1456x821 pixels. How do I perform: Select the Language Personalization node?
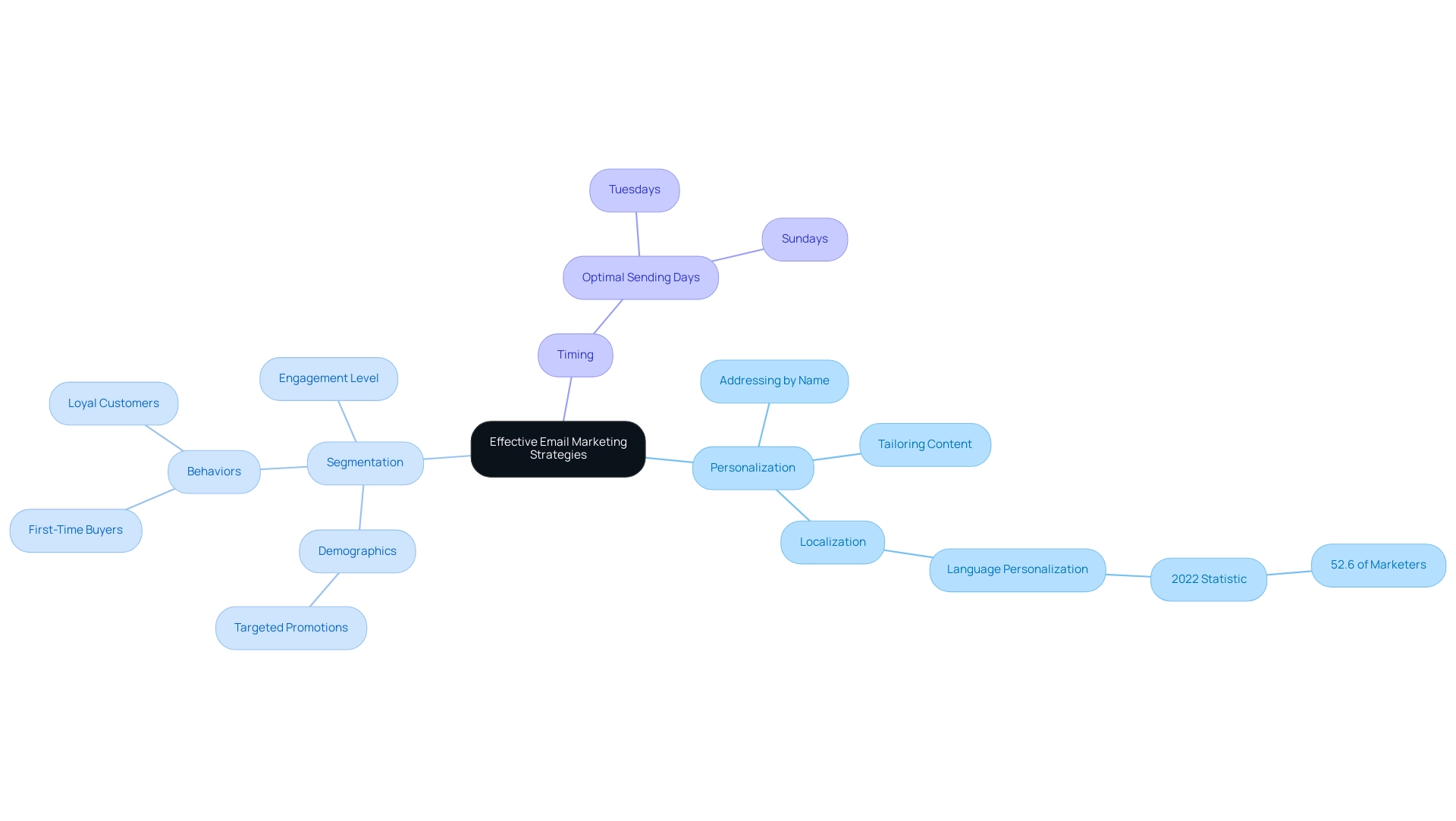(x=1017, y=569)
